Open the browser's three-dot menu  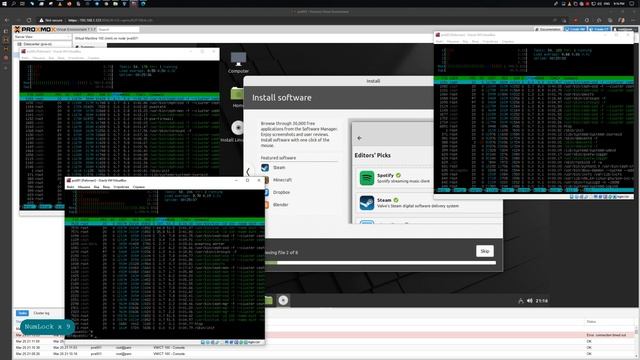(633, 20)
